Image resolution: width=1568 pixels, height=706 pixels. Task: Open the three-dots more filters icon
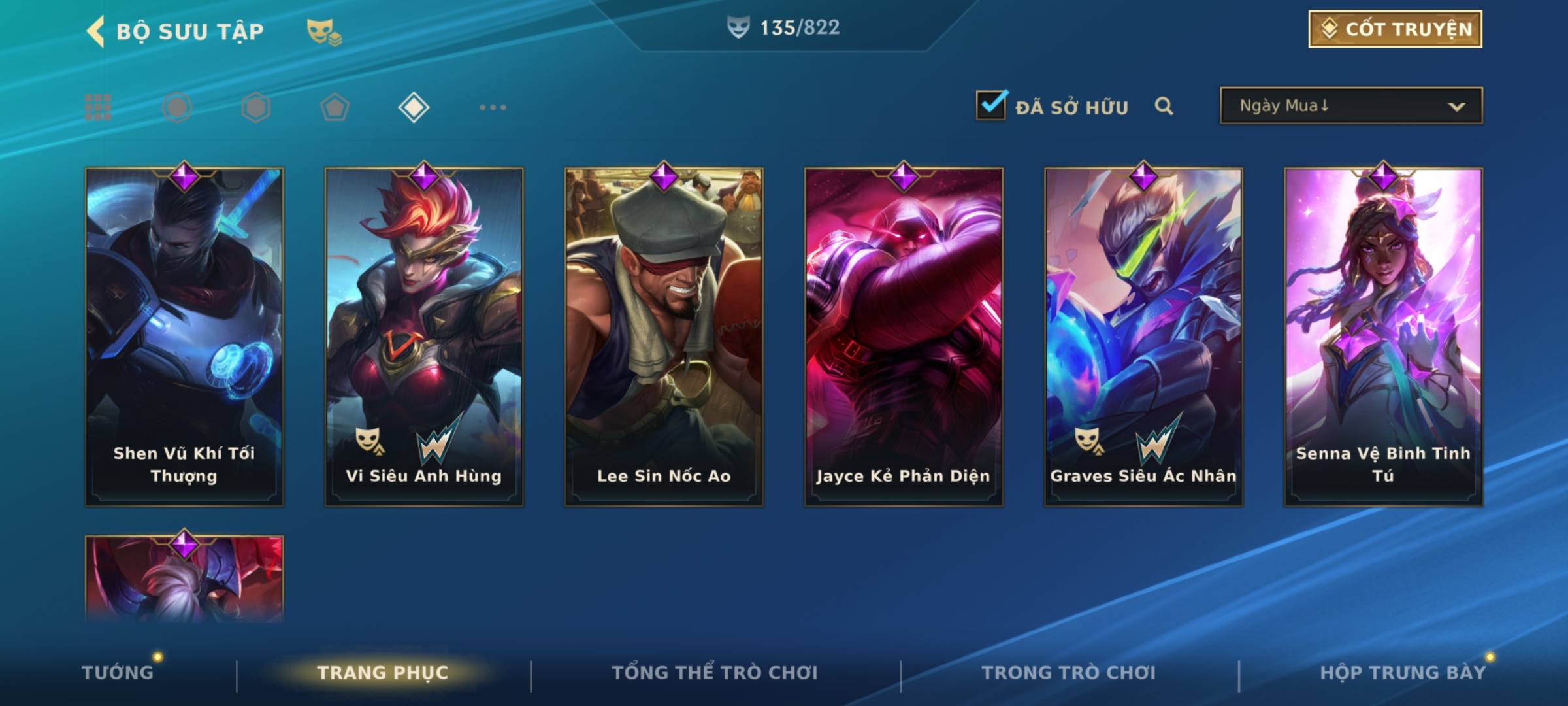(x=493, y=107)
